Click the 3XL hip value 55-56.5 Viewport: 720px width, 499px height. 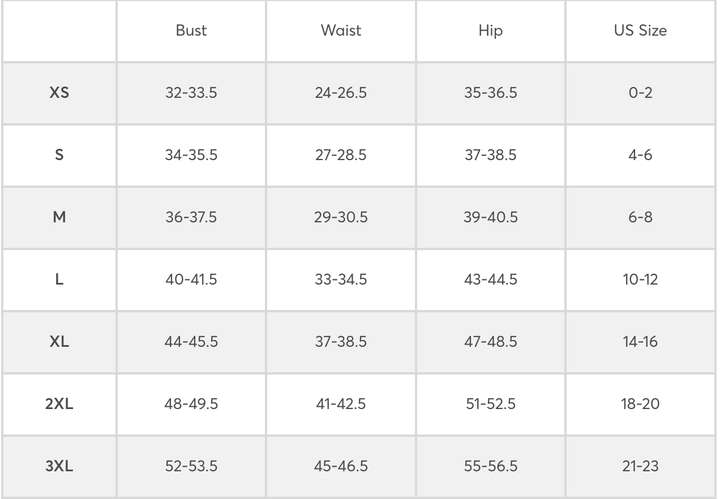coord(490,466)
